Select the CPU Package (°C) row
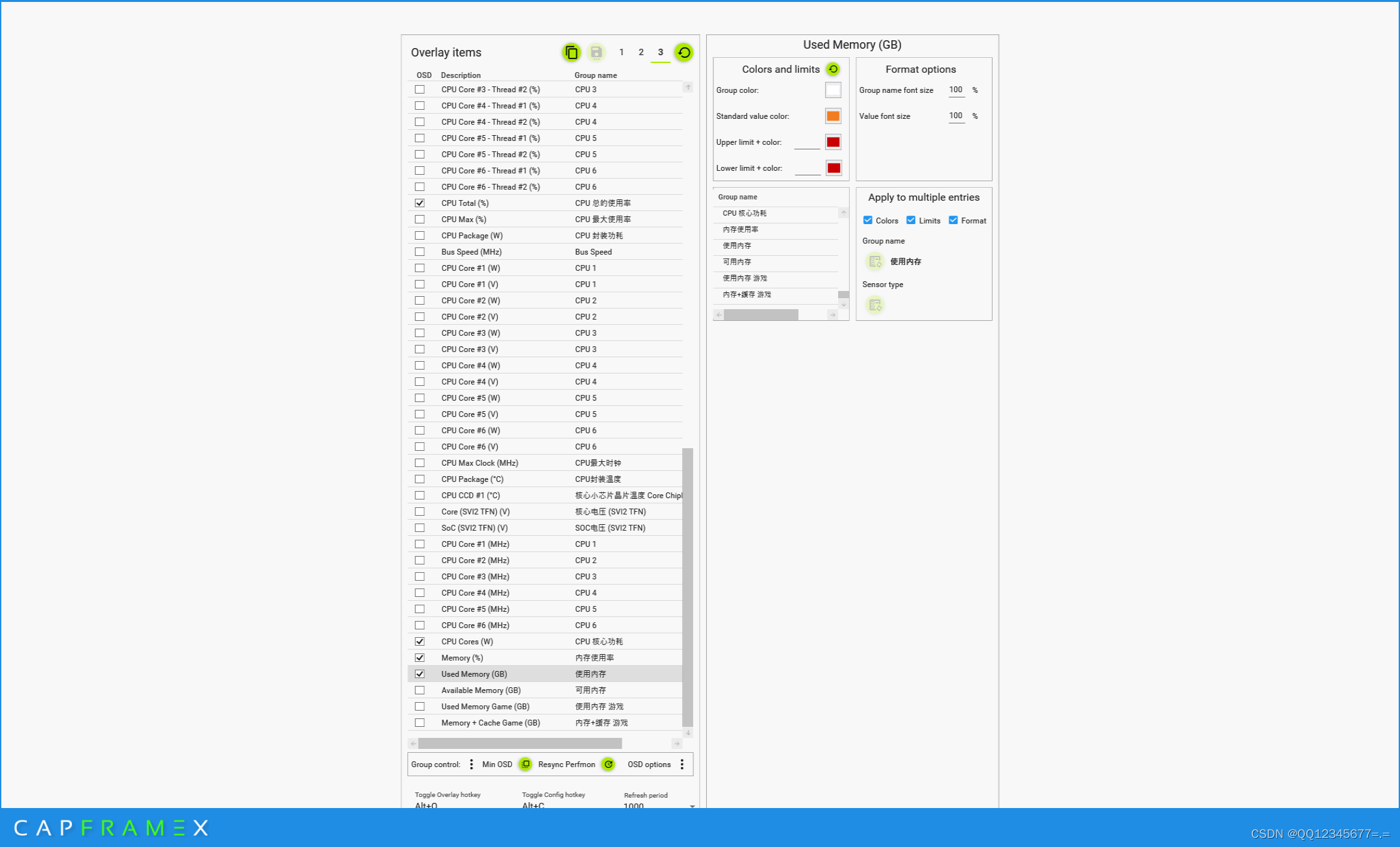Image resolution: width=1400 pixels, height=847 pixels. tap(545, 479)
